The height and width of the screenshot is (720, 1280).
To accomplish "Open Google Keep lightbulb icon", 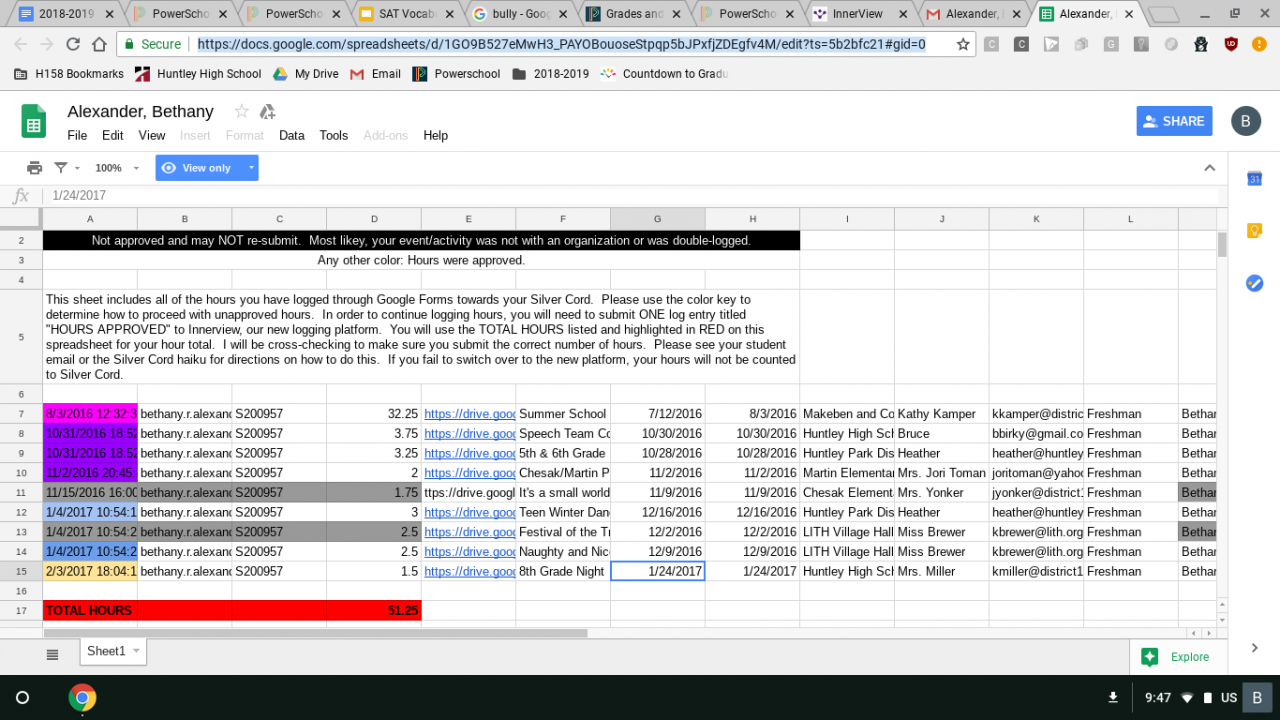I will coord(1254,231).
